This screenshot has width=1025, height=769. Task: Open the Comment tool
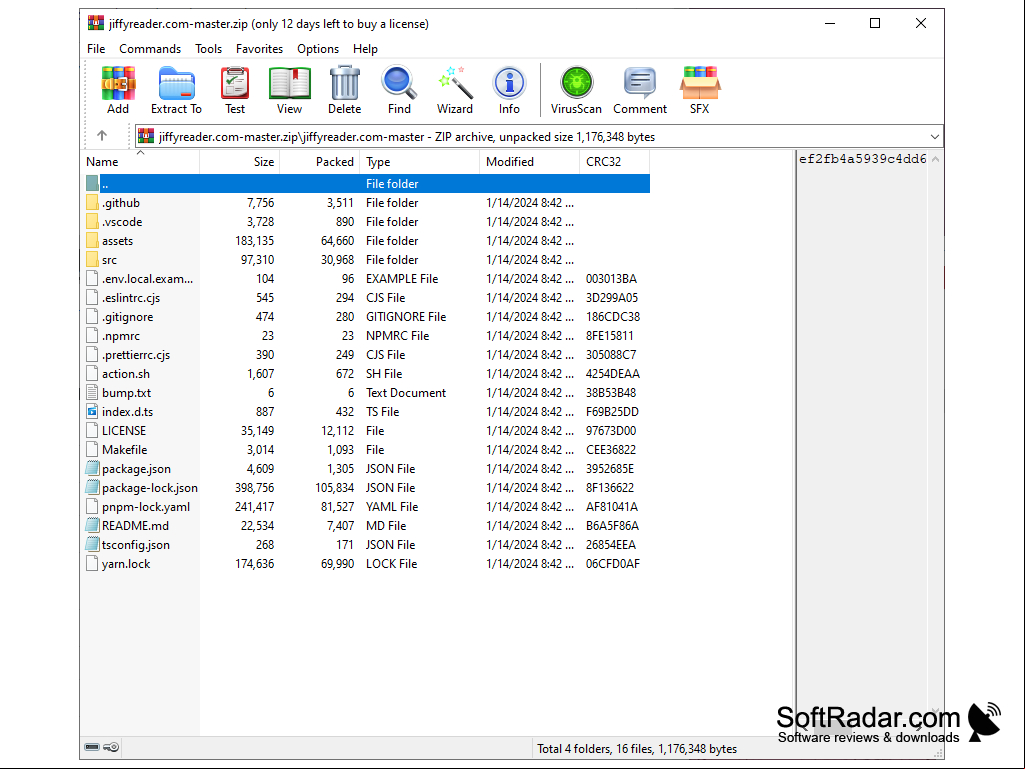coord(640,90)
